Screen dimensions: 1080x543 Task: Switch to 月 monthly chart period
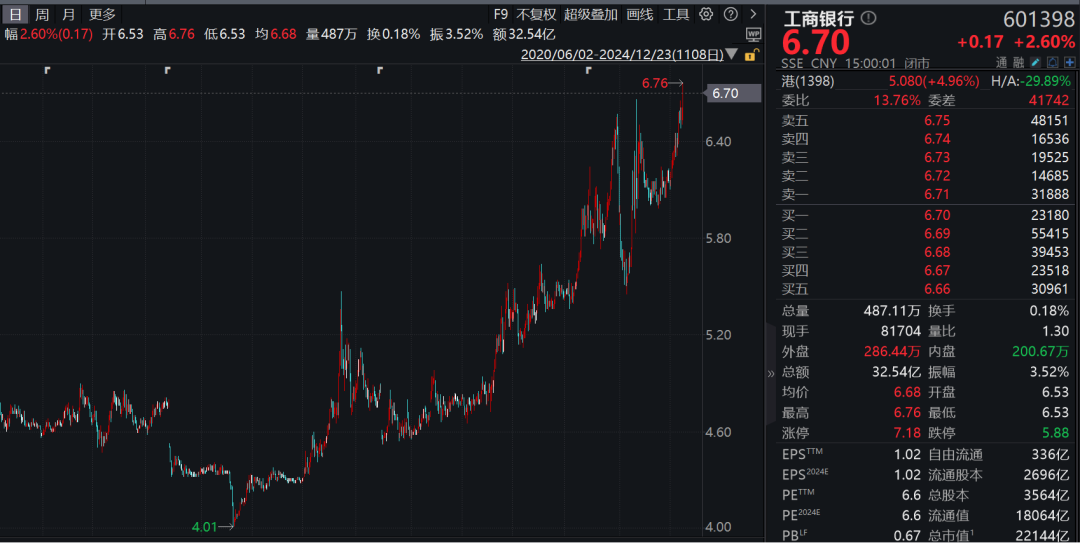[68, 14]
